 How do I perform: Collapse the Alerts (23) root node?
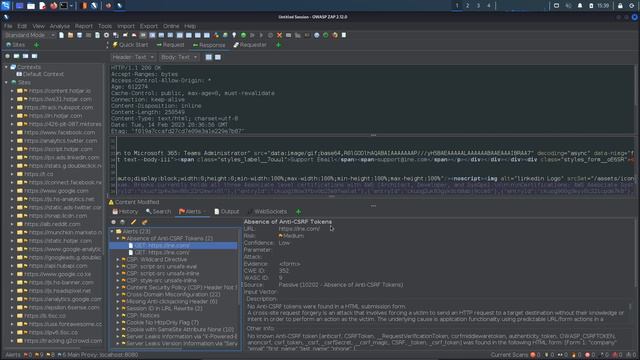pos(112,231)
